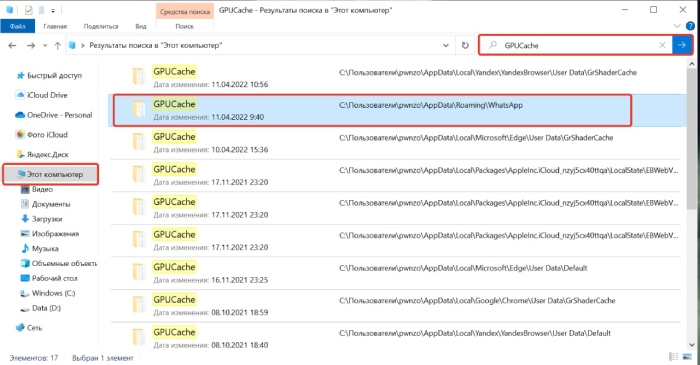Go forward with the right arrow
Image resolution: width=700 pixels, height=365 pixels.
(31, 45)
